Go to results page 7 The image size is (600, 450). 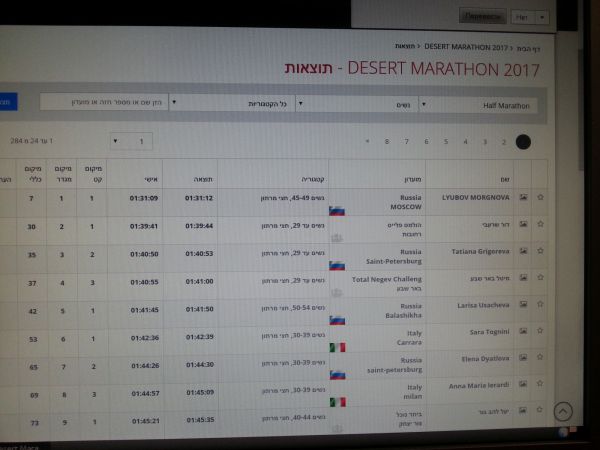[x=407, y=142]
